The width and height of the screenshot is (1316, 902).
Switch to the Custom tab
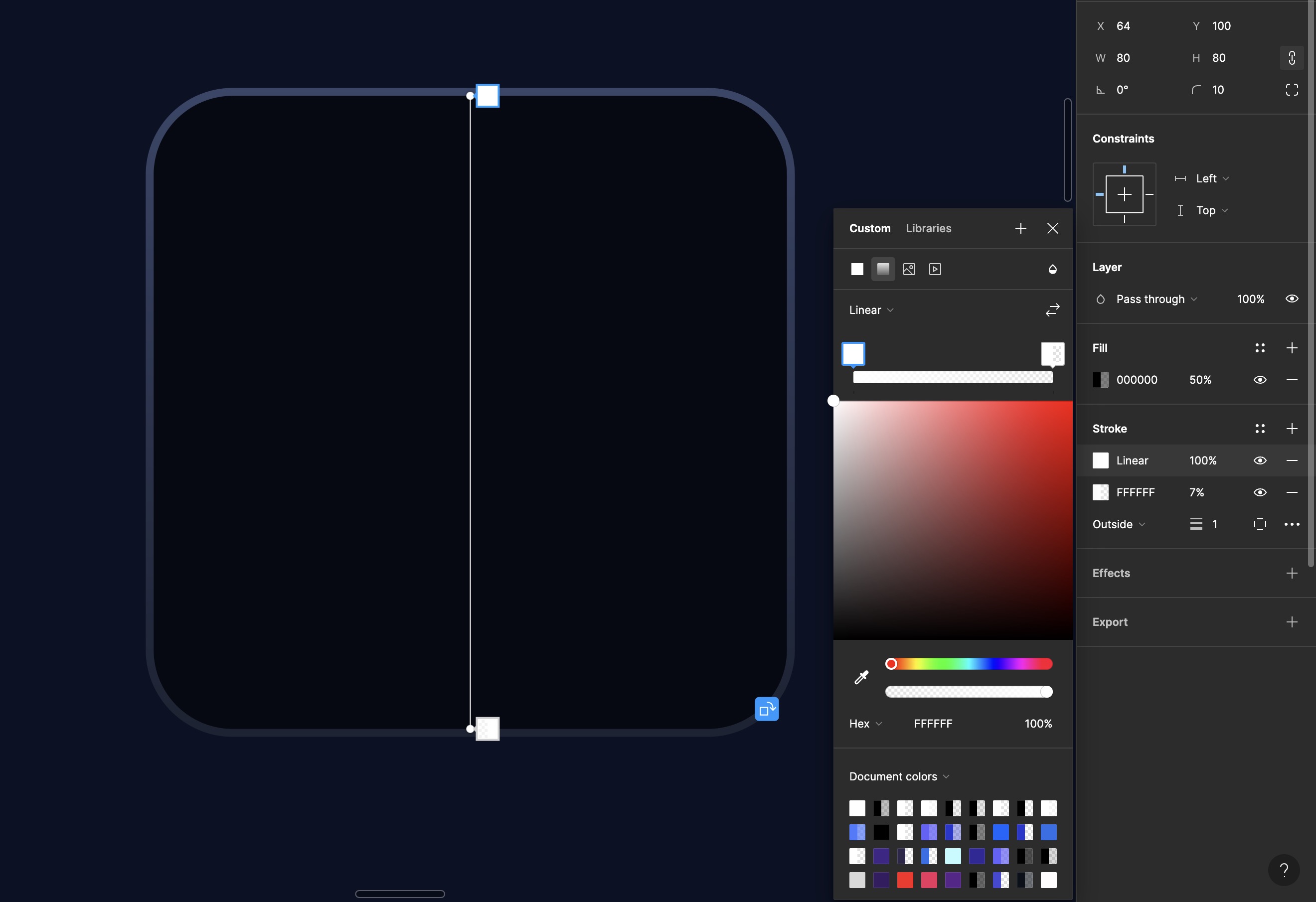click(x=869, y=228)
